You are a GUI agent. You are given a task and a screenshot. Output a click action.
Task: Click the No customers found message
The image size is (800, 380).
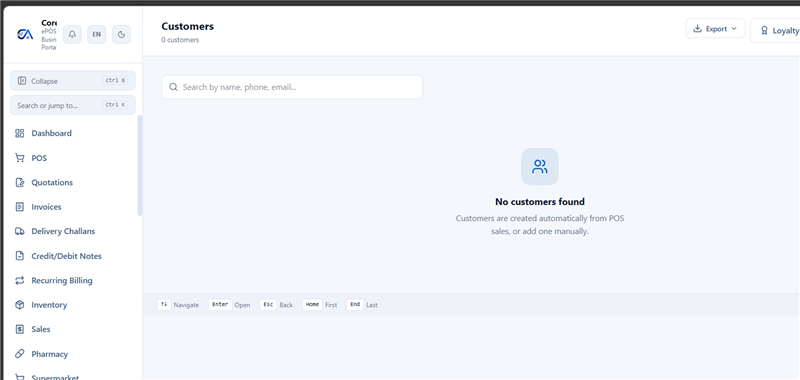[540, 202]
